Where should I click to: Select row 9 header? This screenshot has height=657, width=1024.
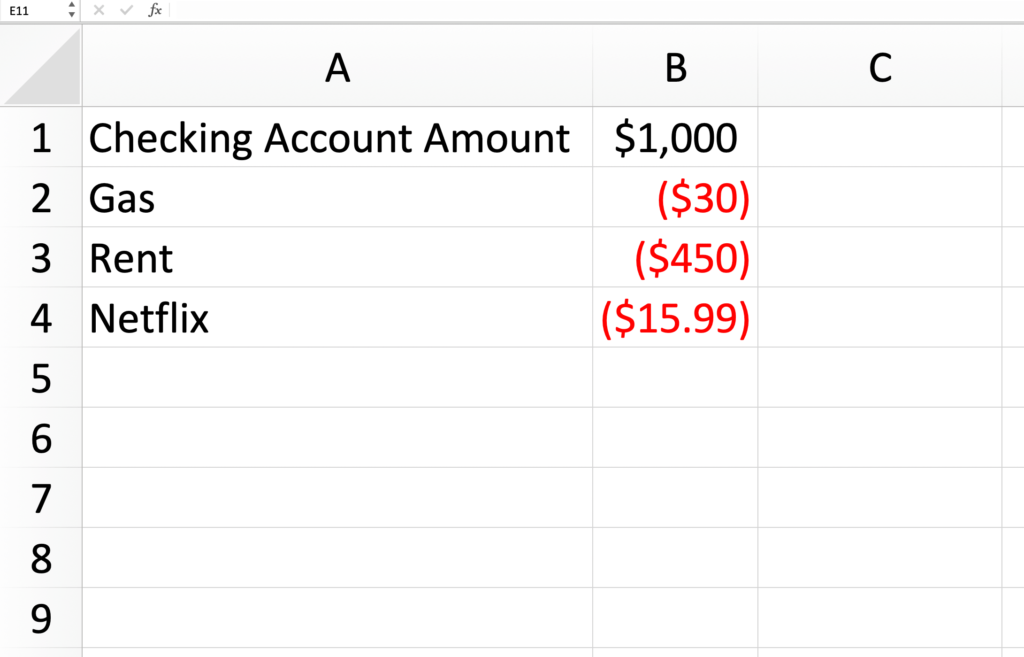pos(41,617)
